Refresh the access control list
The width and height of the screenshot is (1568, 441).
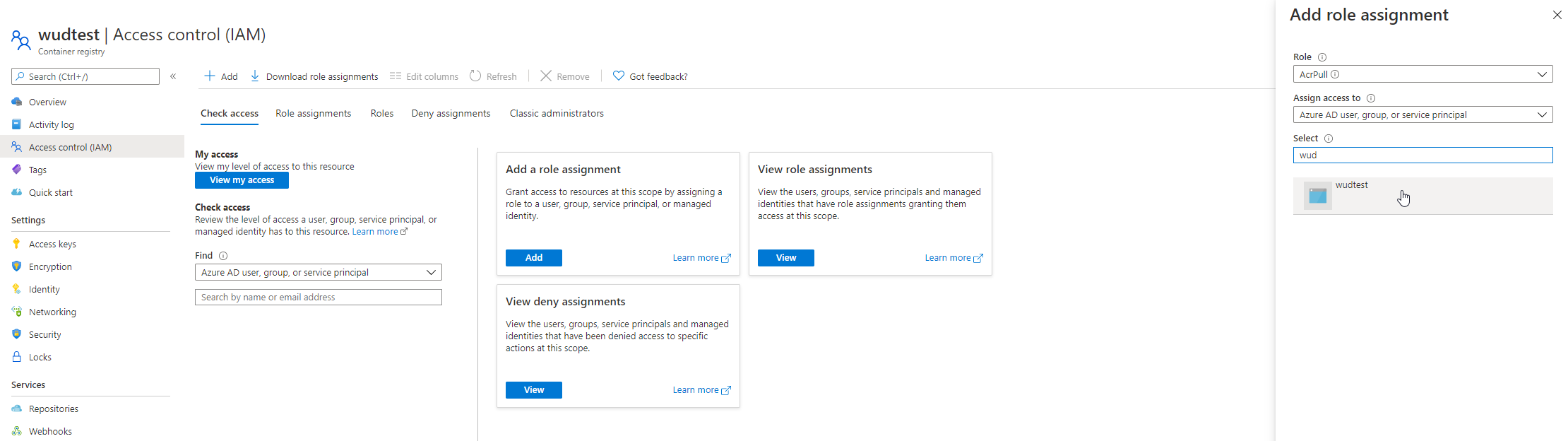493,76
